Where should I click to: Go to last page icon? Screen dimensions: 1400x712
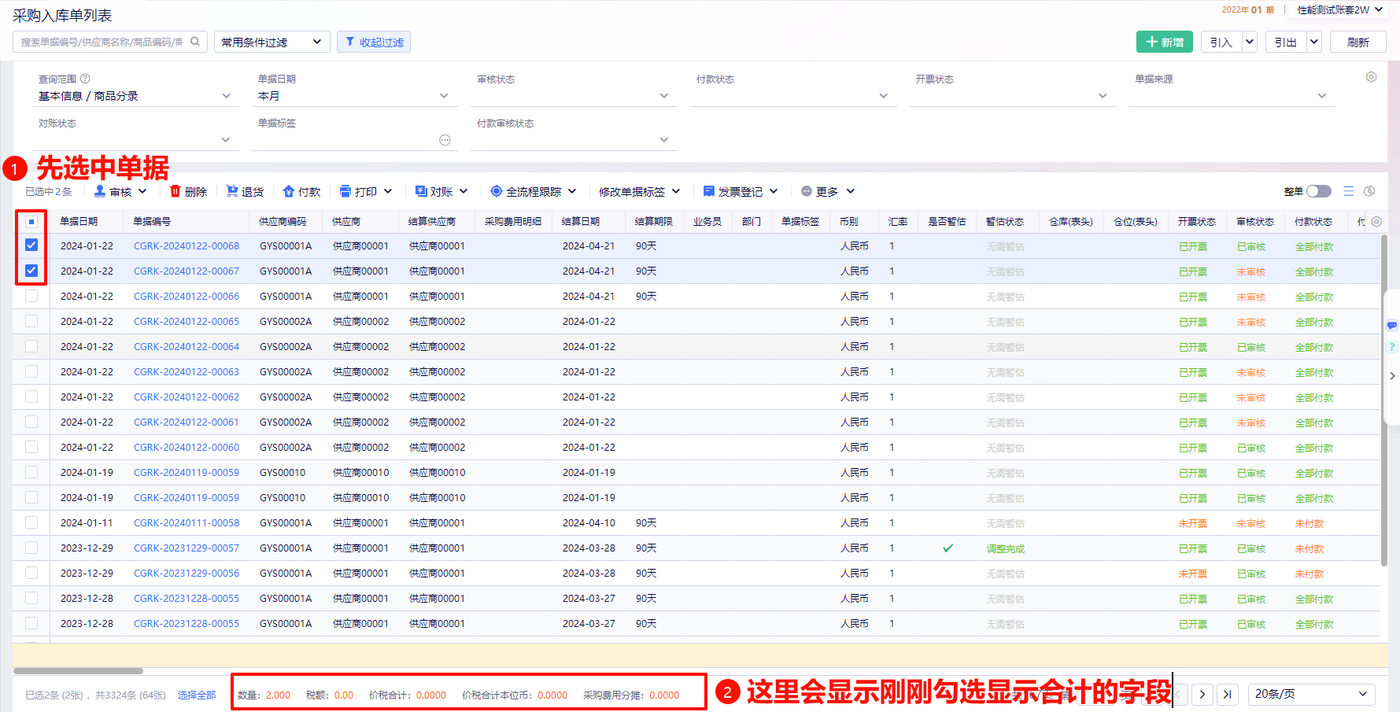click(1228, 694)
